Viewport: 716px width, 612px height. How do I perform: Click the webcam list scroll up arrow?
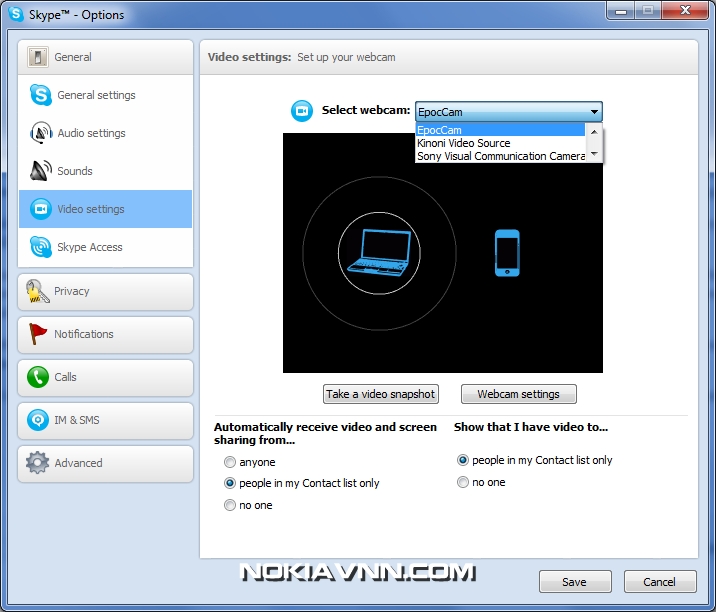pos(594,132)
